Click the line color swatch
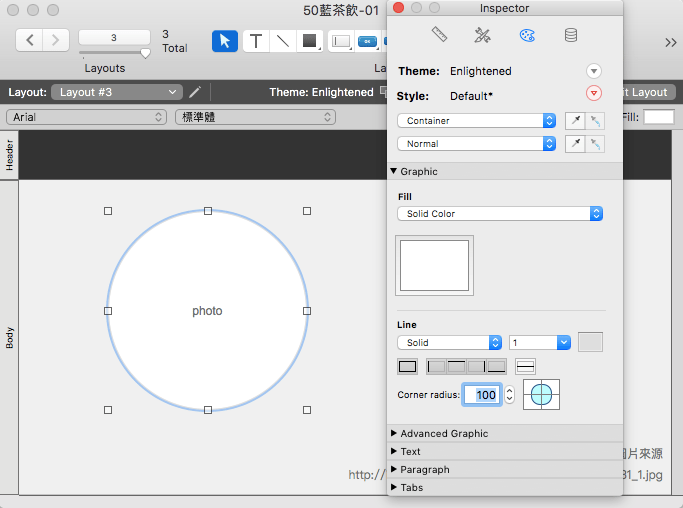Viewport: 683px width, 508px height. tap(590, 342)
